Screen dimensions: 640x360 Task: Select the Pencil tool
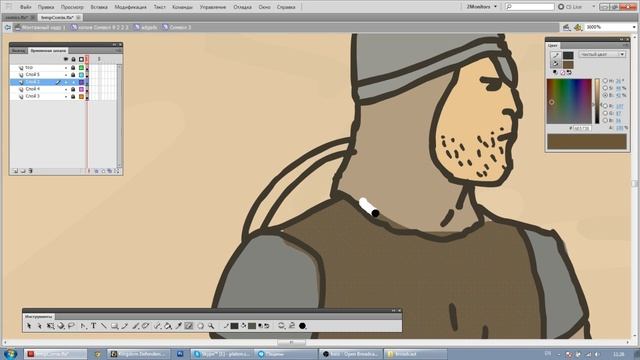(124, 326)
